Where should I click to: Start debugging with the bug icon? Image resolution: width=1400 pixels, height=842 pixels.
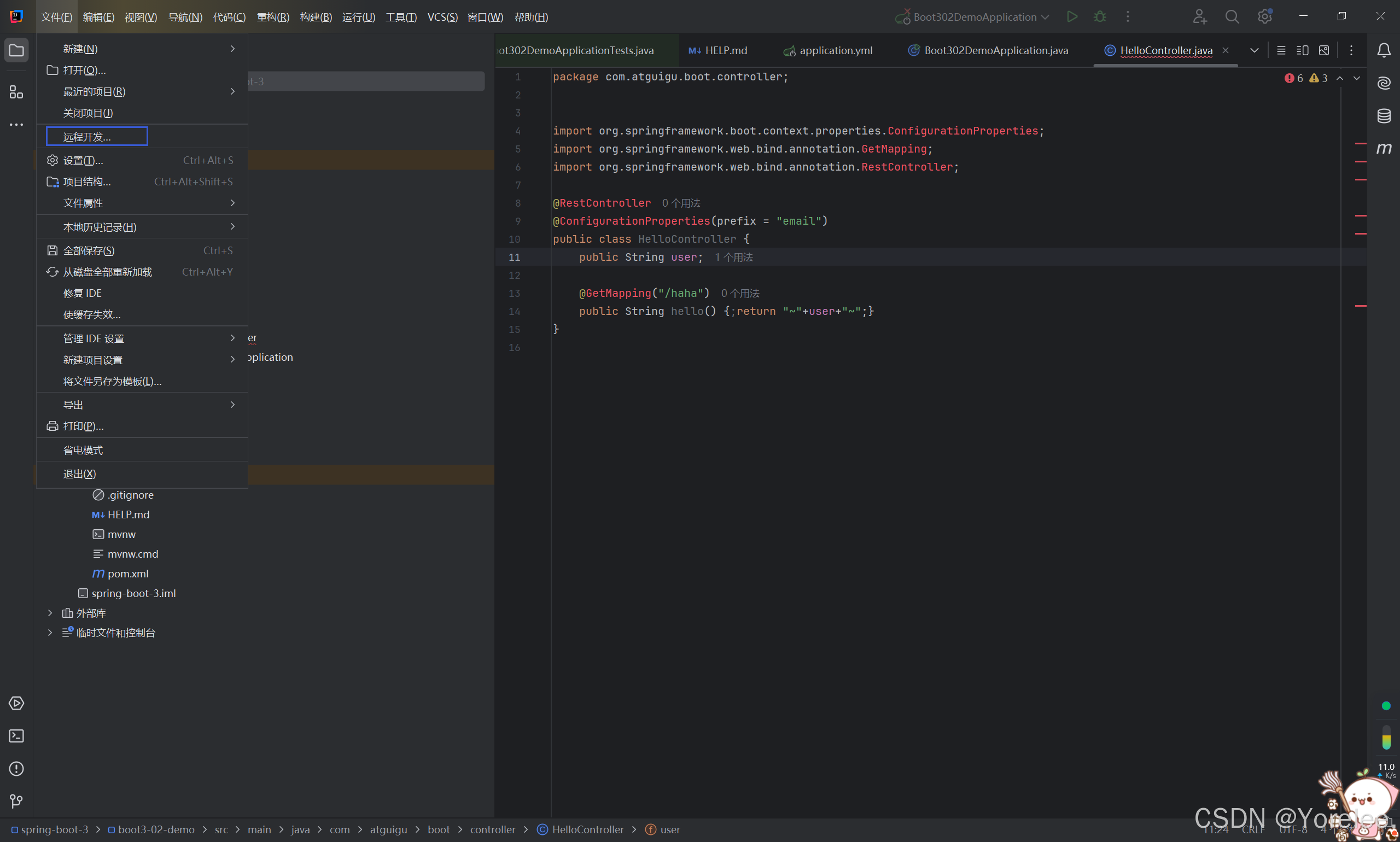tap(1100, 16)
